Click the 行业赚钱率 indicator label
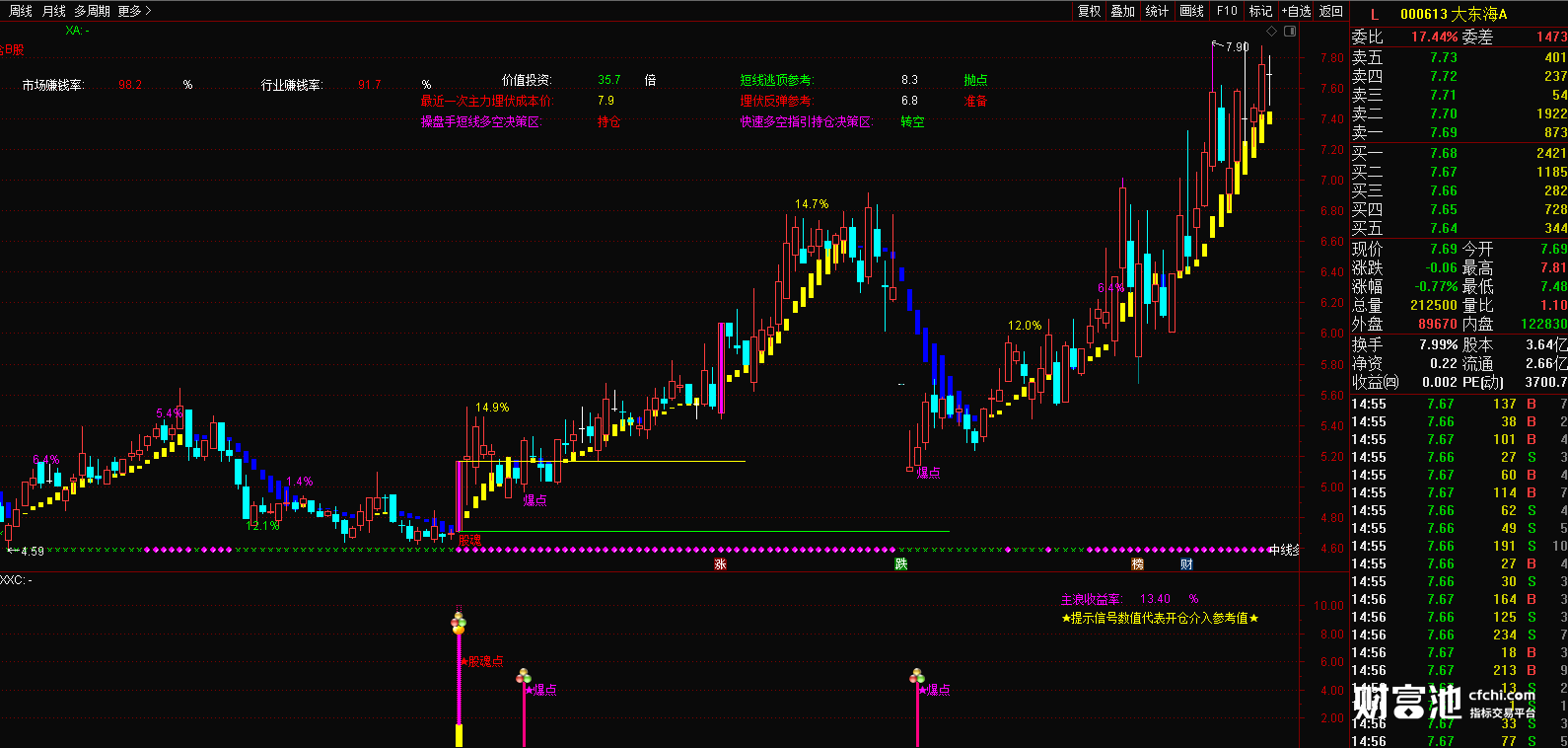 tap(292, 86)
